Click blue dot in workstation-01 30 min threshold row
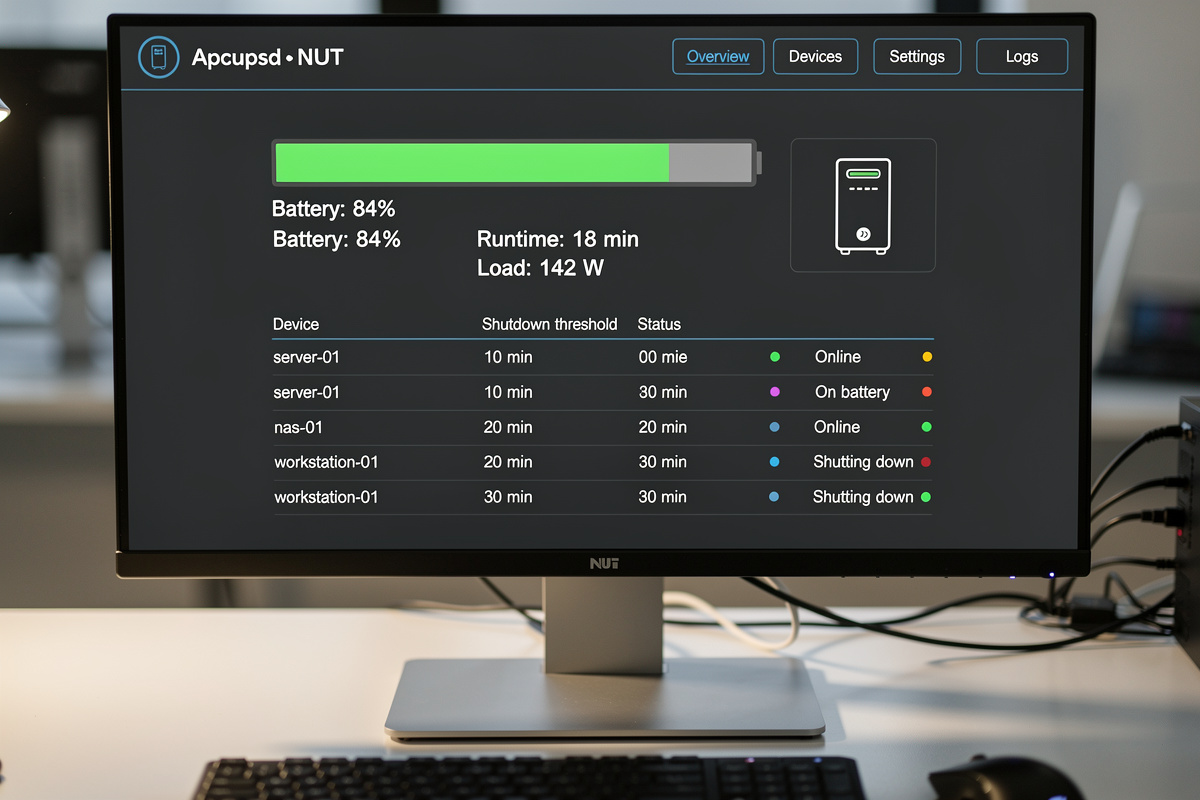 pyautogui.click(x=774, y=497)
